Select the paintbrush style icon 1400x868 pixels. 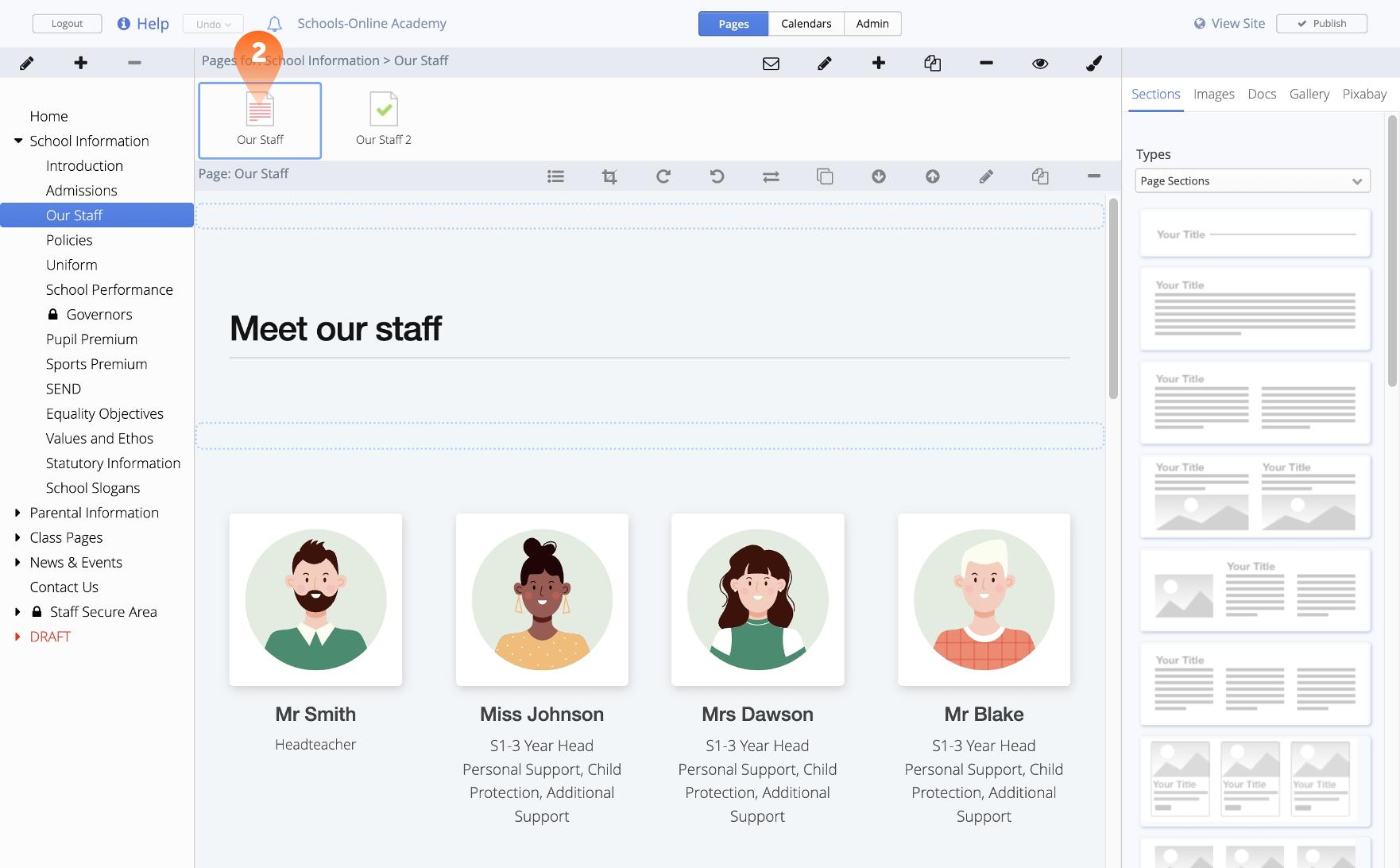pyautogui.click(x=1094, y=64)
